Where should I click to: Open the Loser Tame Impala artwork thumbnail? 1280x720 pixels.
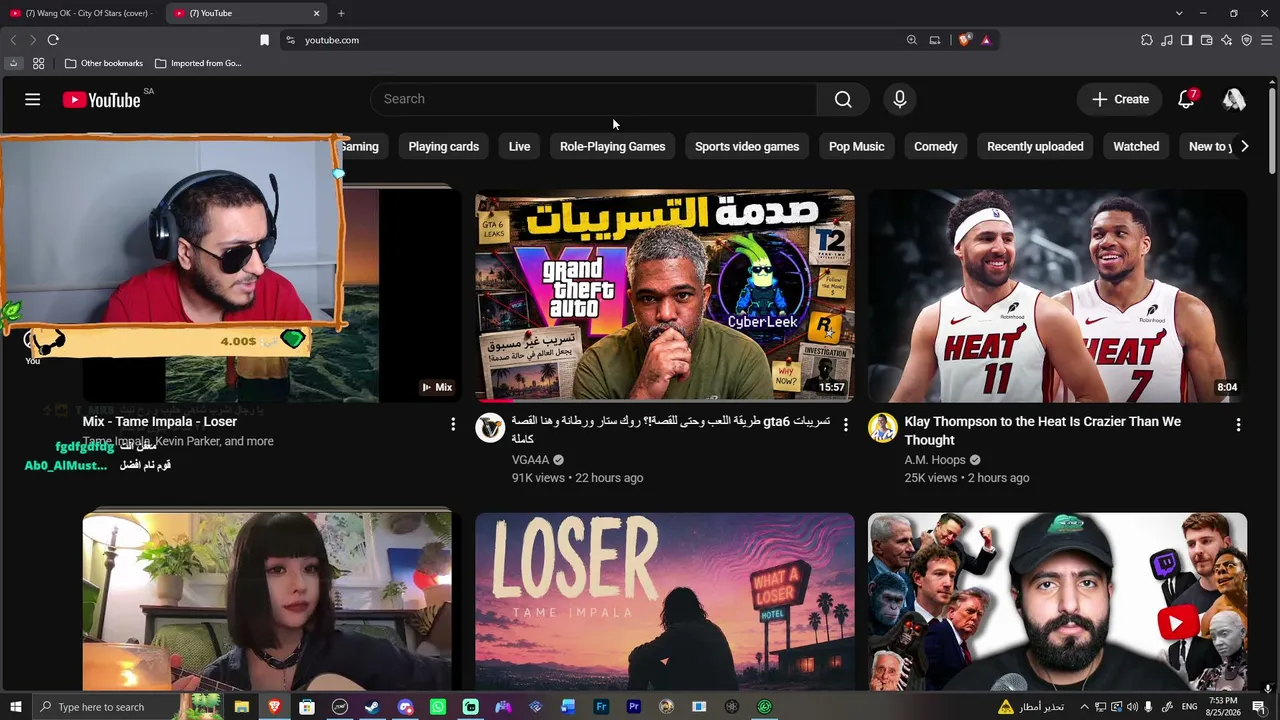(x=665, y=602)
